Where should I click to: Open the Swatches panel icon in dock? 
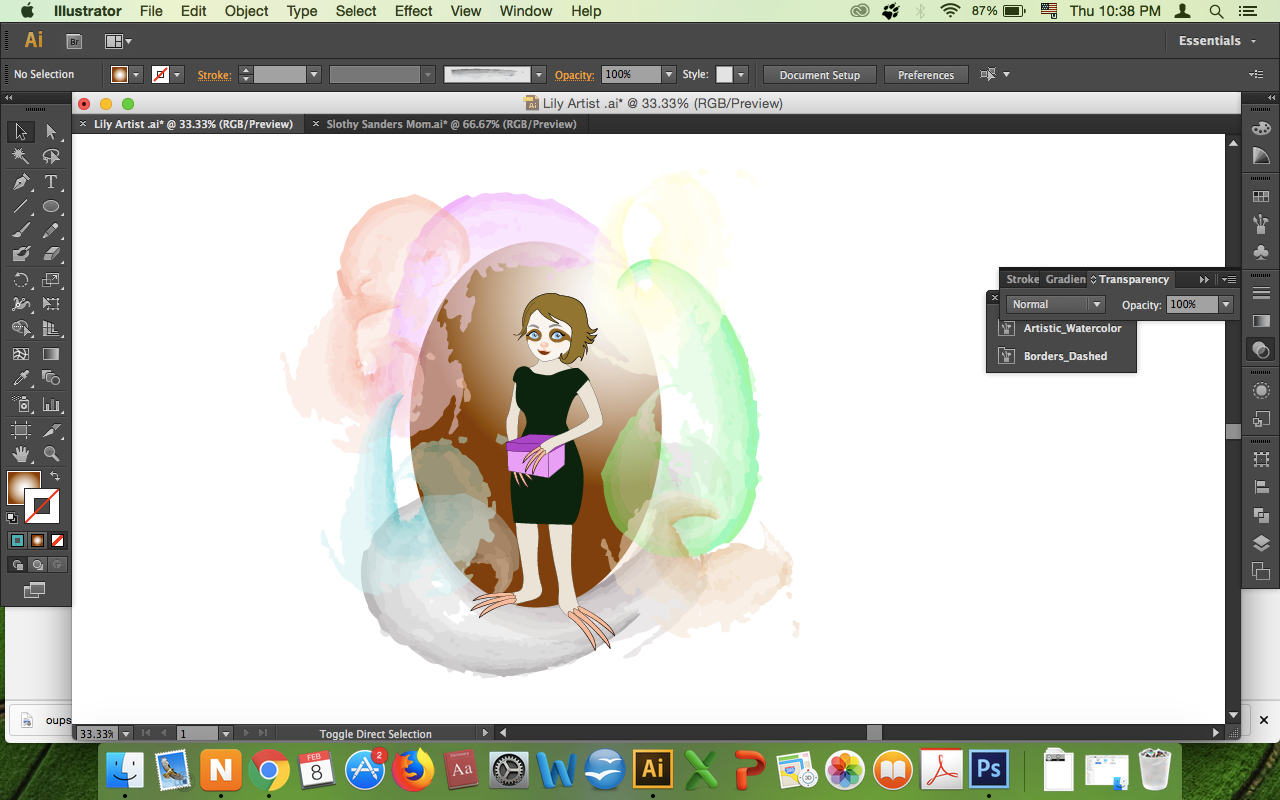[1261, 197]
